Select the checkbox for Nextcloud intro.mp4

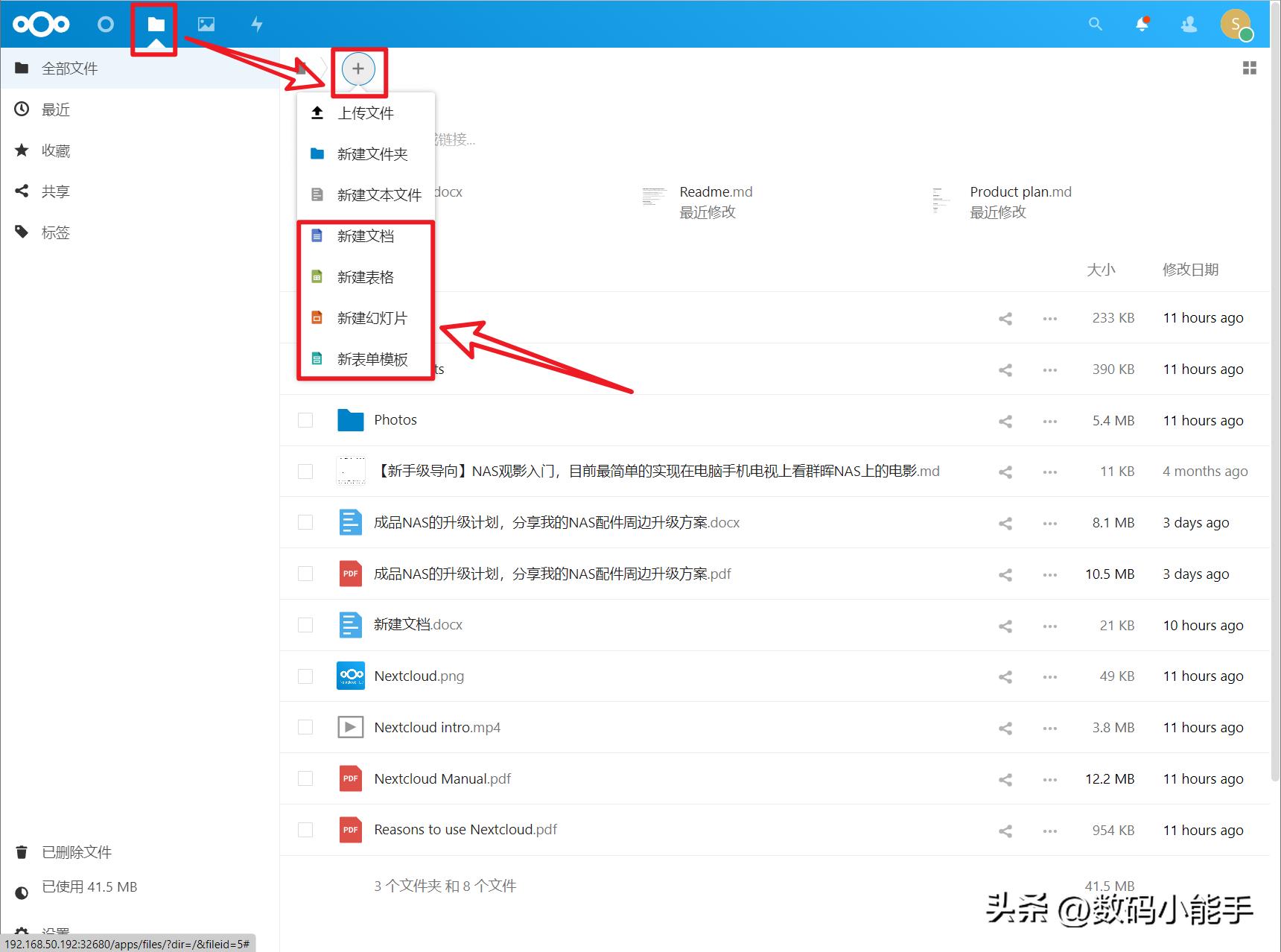click(305, 727)
